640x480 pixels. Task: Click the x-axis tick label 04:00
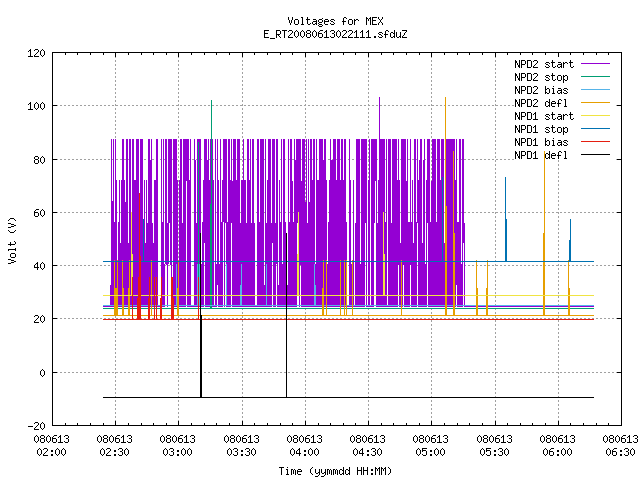tap(304, 452)
